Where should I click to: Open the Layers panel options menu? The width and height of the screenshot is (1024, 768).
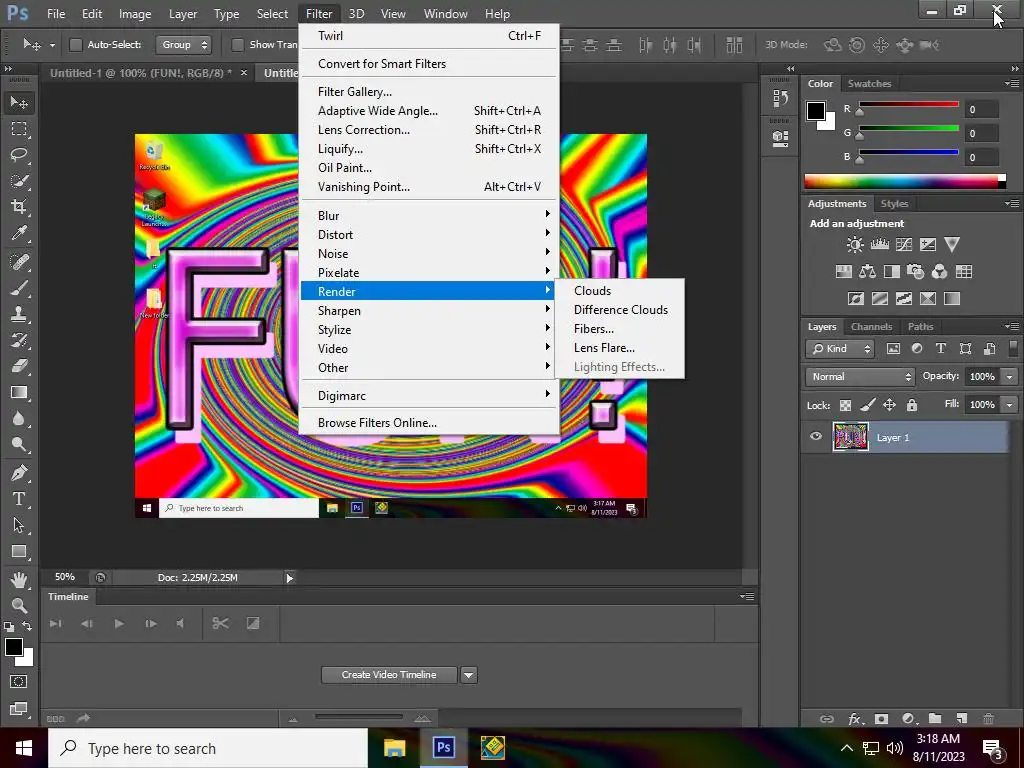pyautogui.click(x=1012, y=327)
